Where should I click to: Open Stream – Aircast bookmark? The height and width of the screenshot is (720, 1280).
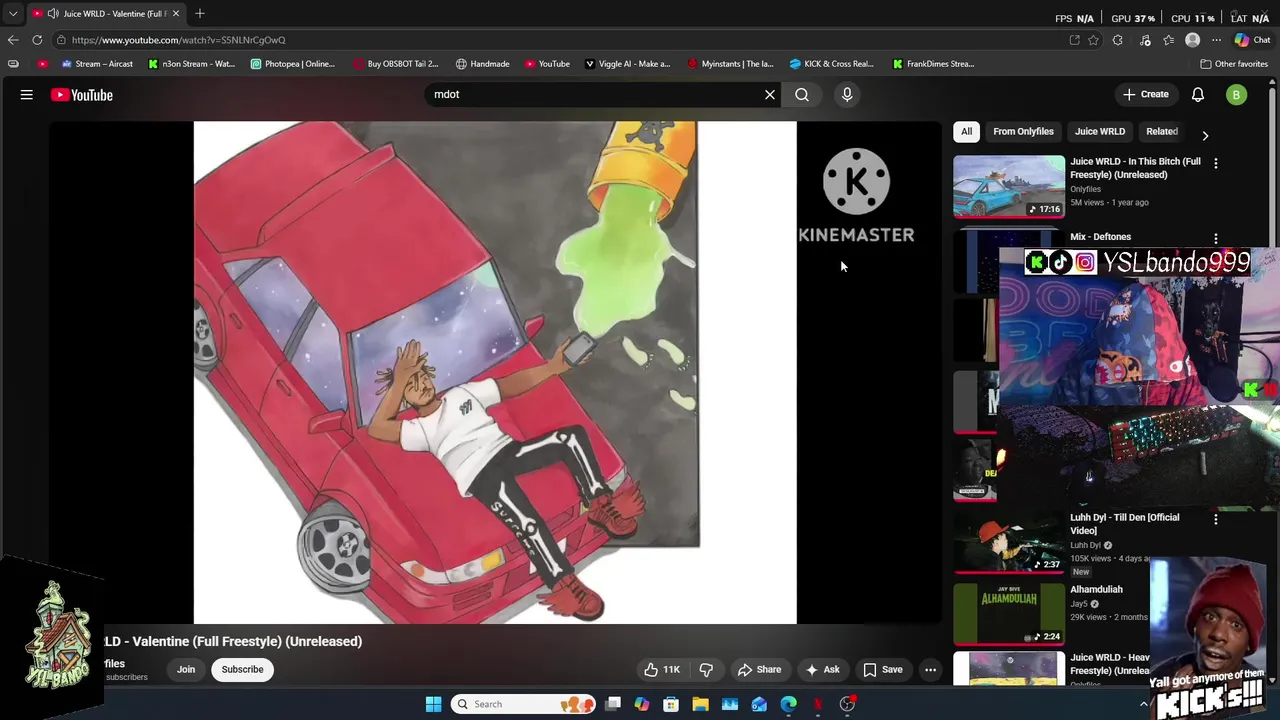(x=97, y=64)
